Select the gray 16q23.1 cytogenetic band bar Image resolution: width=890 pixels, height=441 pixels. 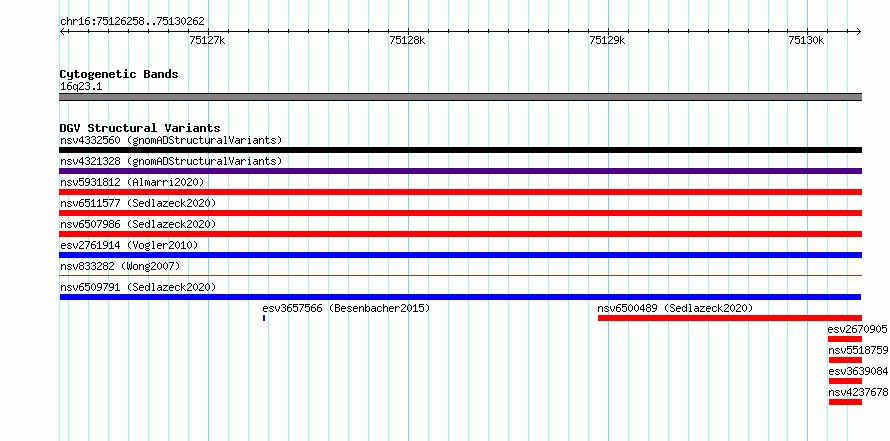460,96
